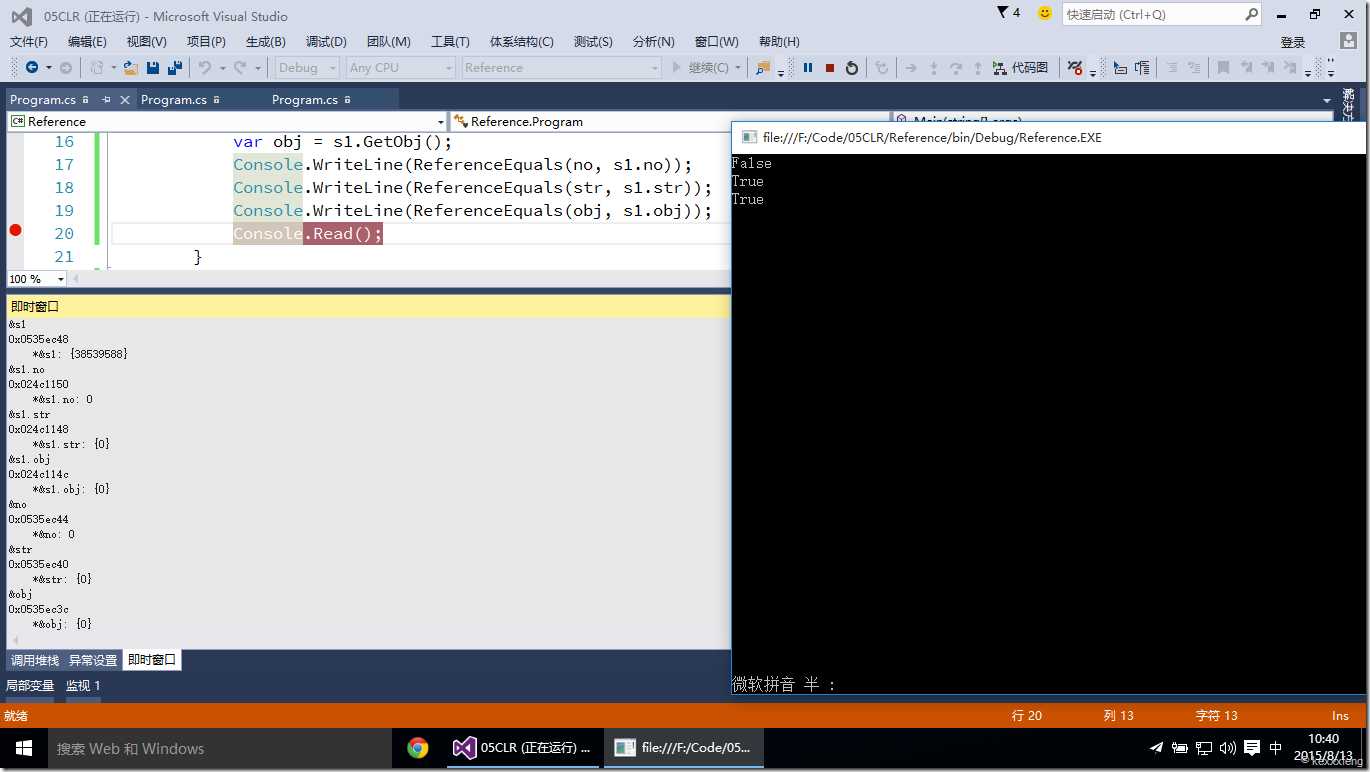Undo with the toolbar undo arrow

point(205,68)
